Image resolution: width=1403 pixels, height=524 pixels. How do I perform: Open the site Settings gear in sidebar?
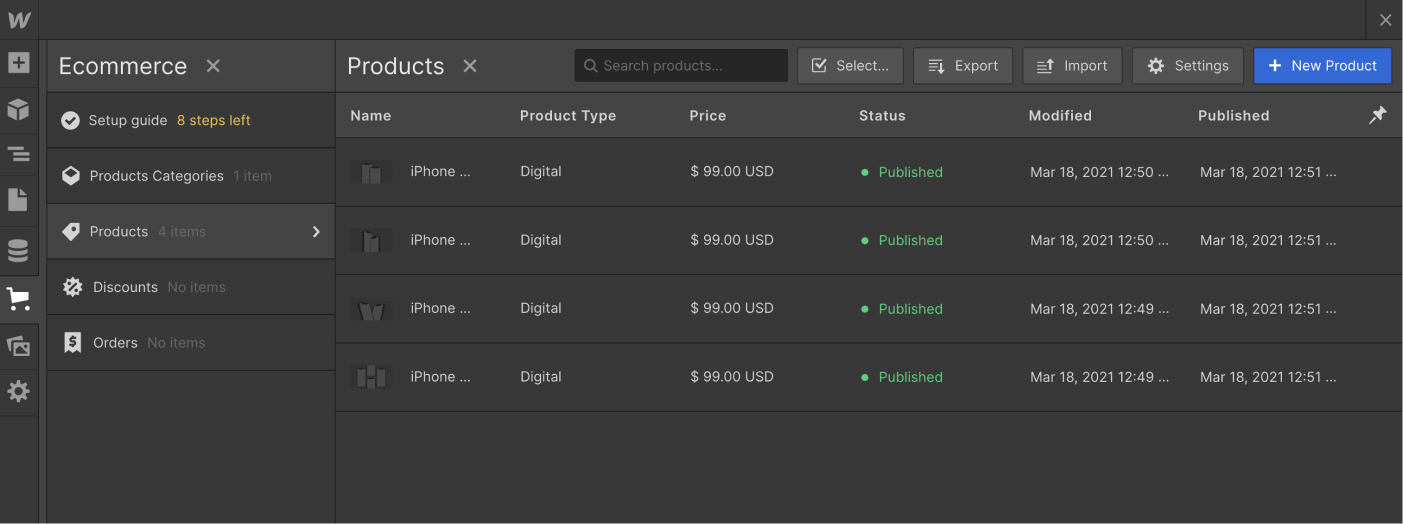[18, 391]
